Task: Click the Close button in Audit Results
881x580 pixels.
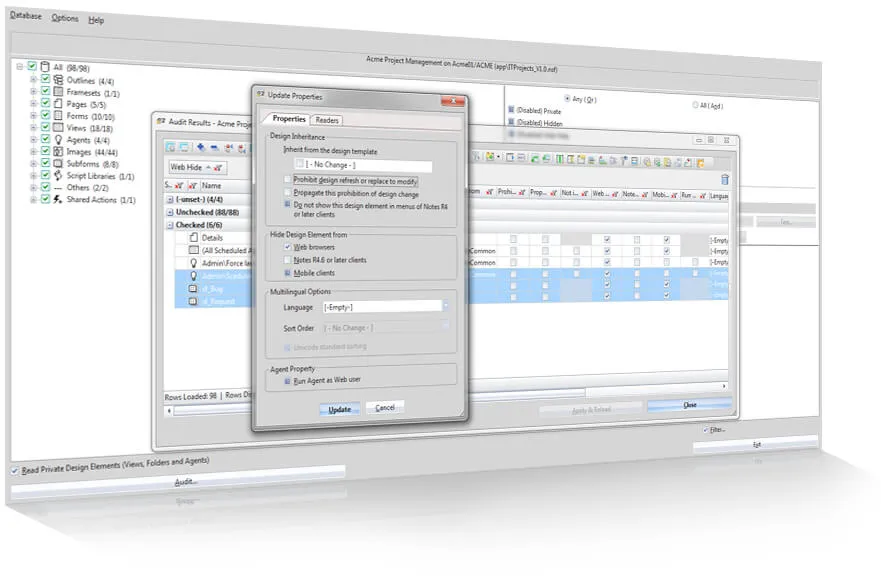Action: (690, 404)
